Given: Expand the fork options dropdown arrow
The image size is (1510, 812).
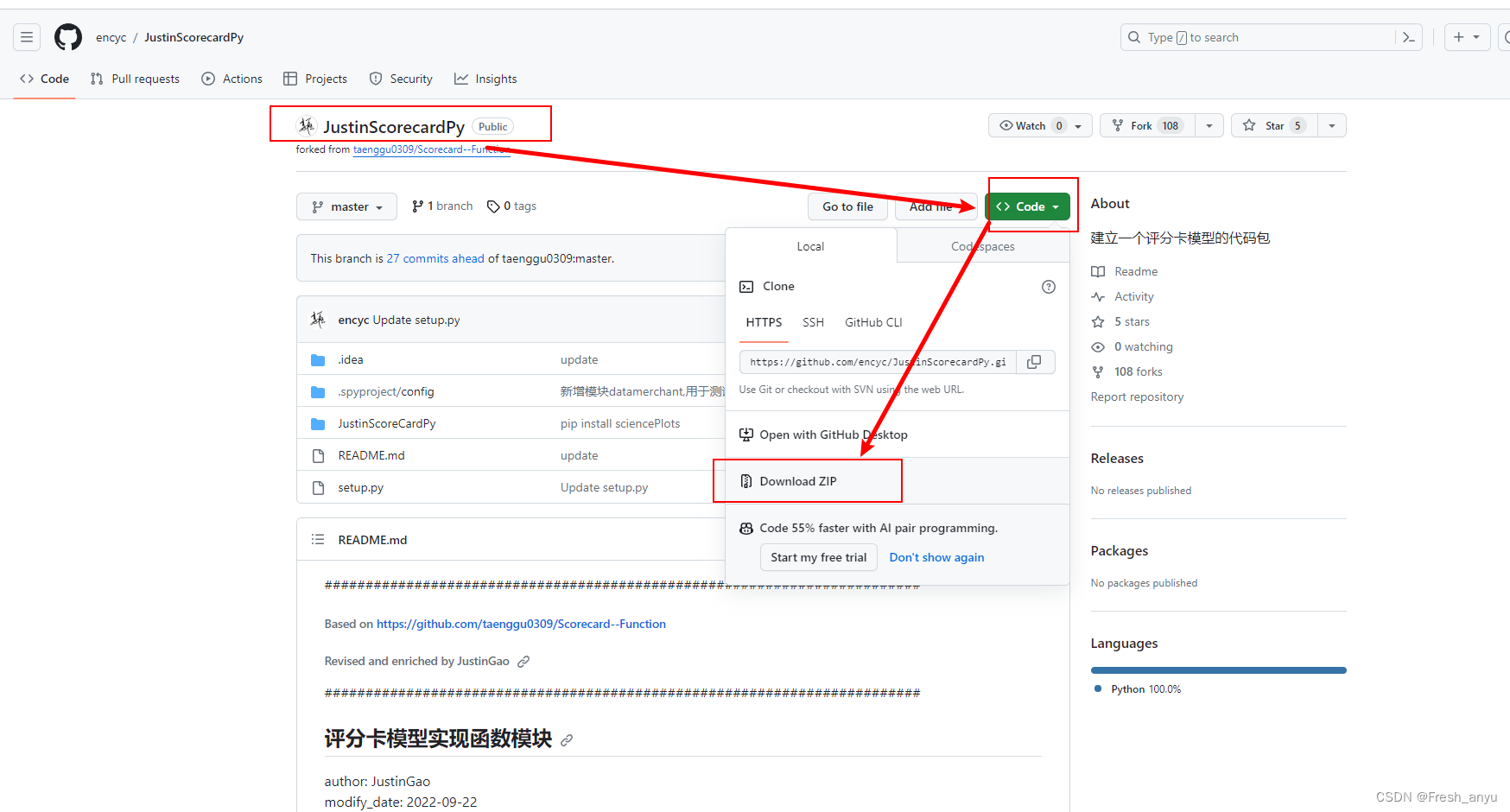Looking at the screenshot, I should (1209, 125).
